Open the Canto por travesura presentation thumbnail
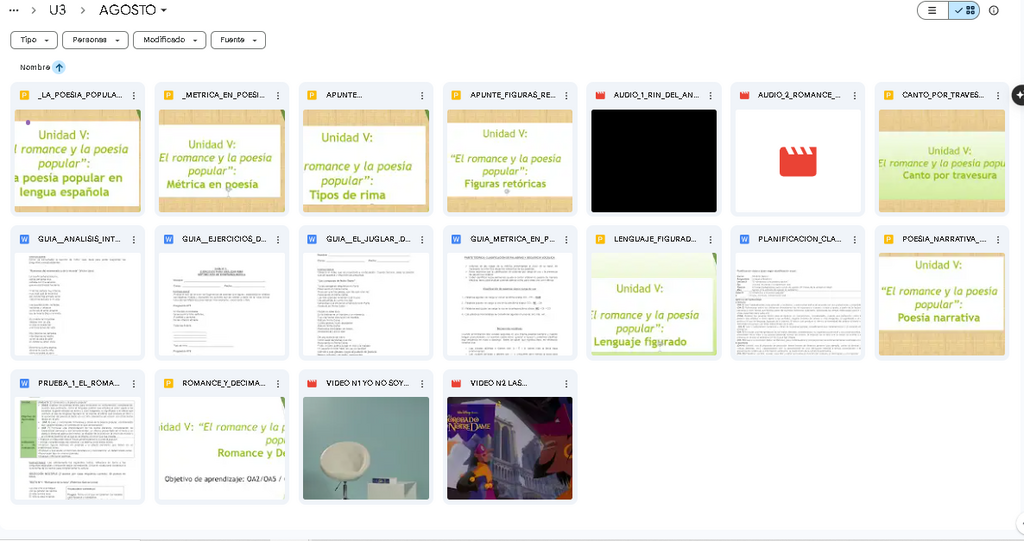 942,161
